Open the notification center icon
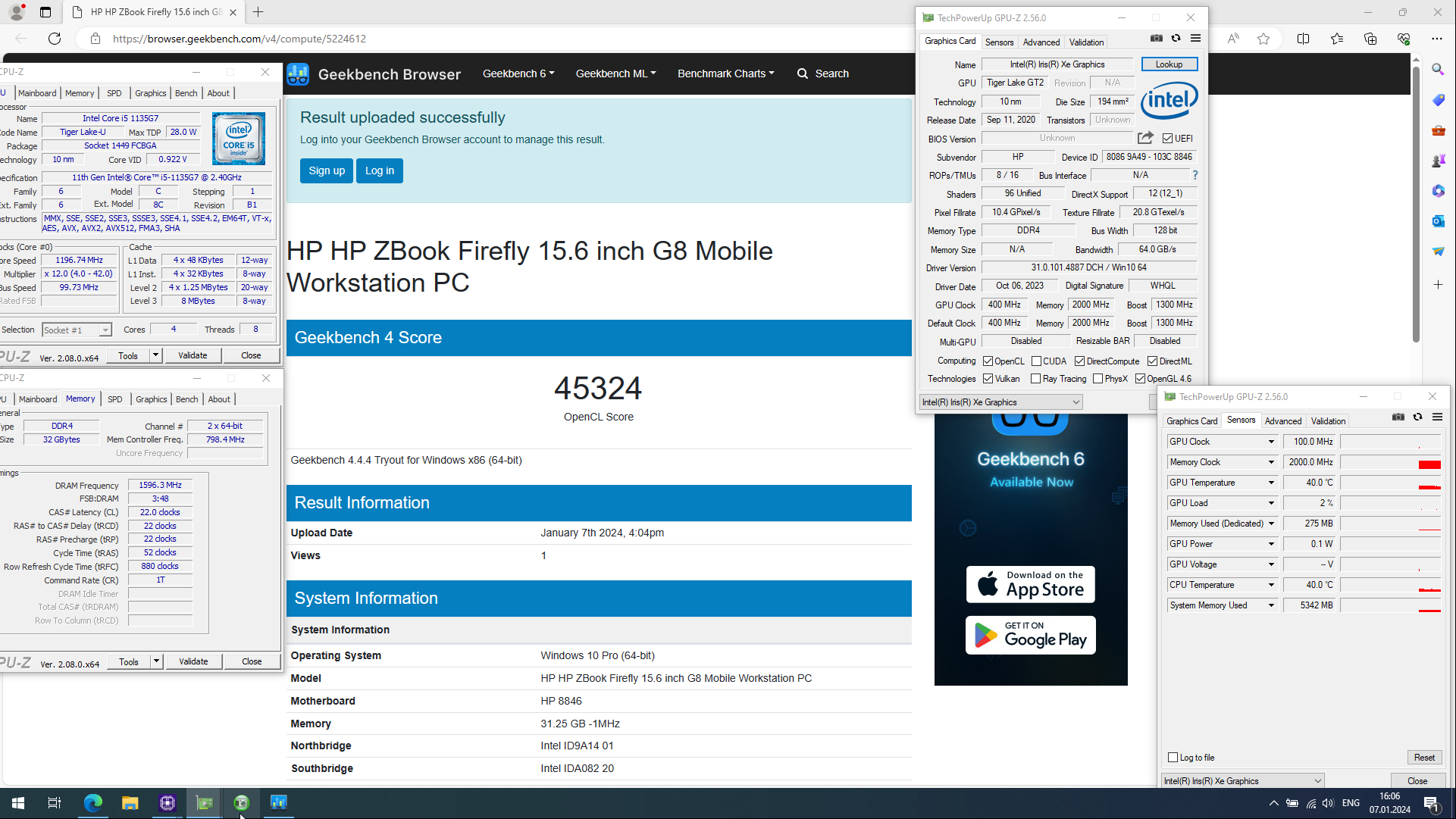1456x819 pixels. tap(1432, 804)
